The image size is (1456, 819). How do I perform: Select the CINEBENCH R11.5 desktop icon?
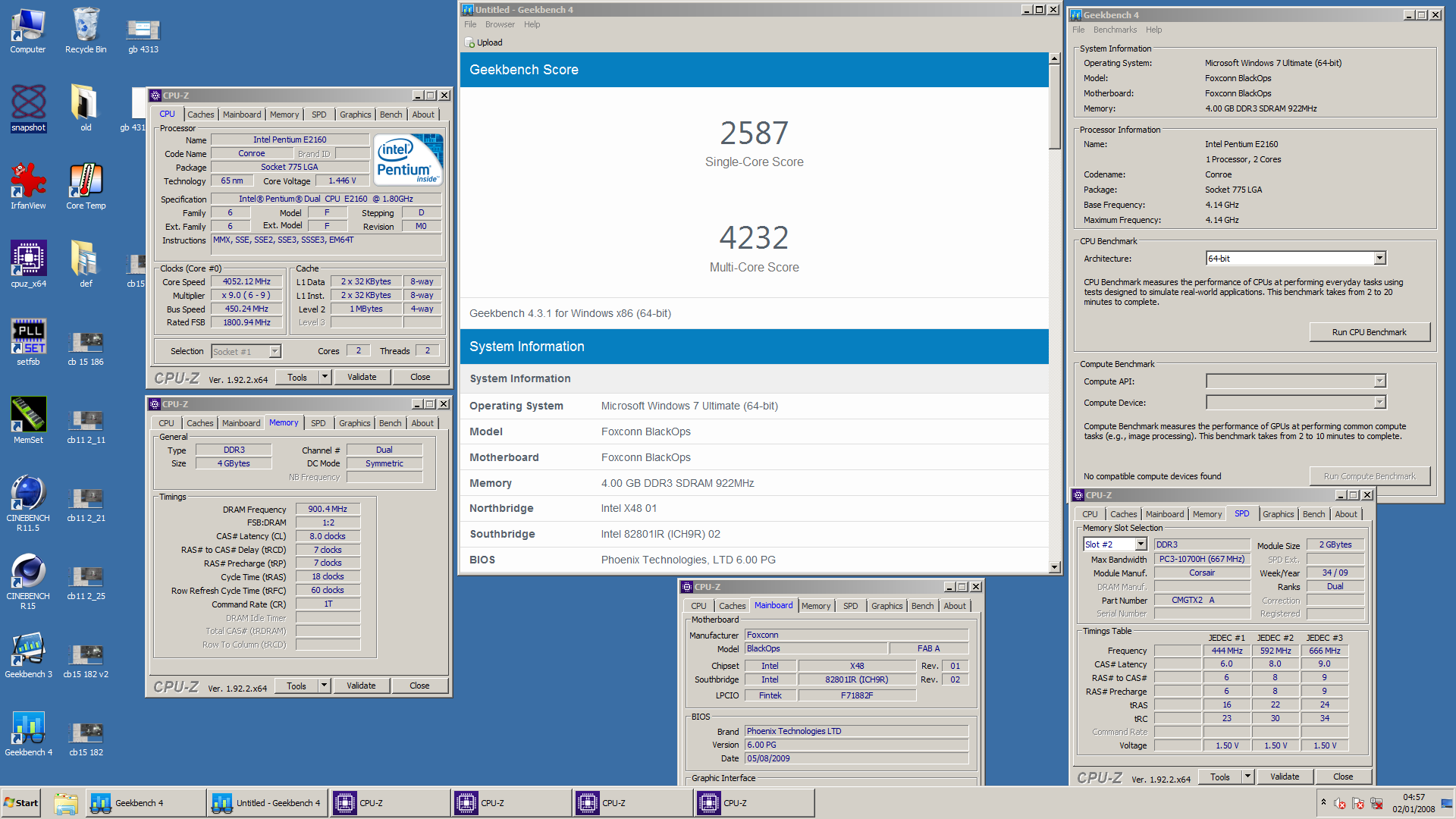(28, 504)
